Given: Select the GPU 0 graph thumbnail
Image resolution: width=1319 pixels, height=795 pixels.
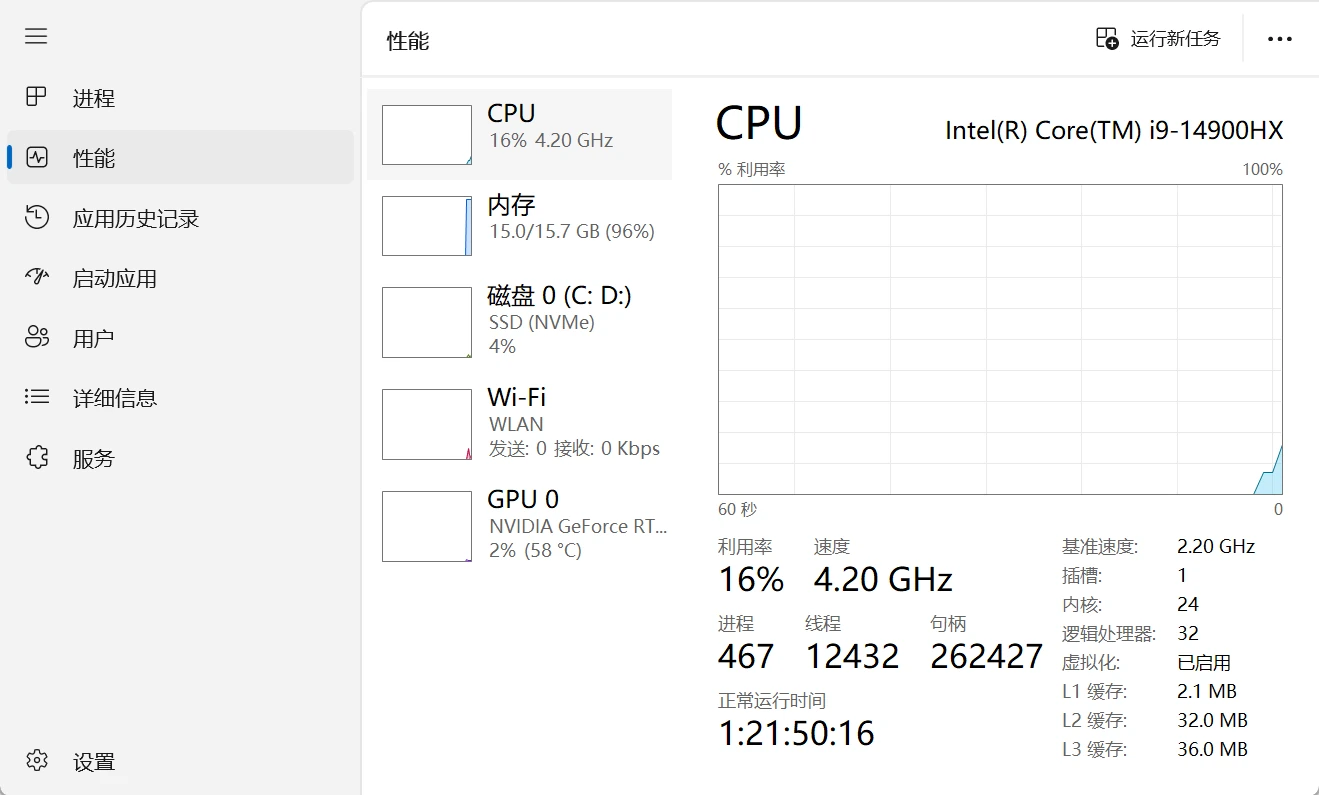Looking at the screenshot, I should coord(427,526).
